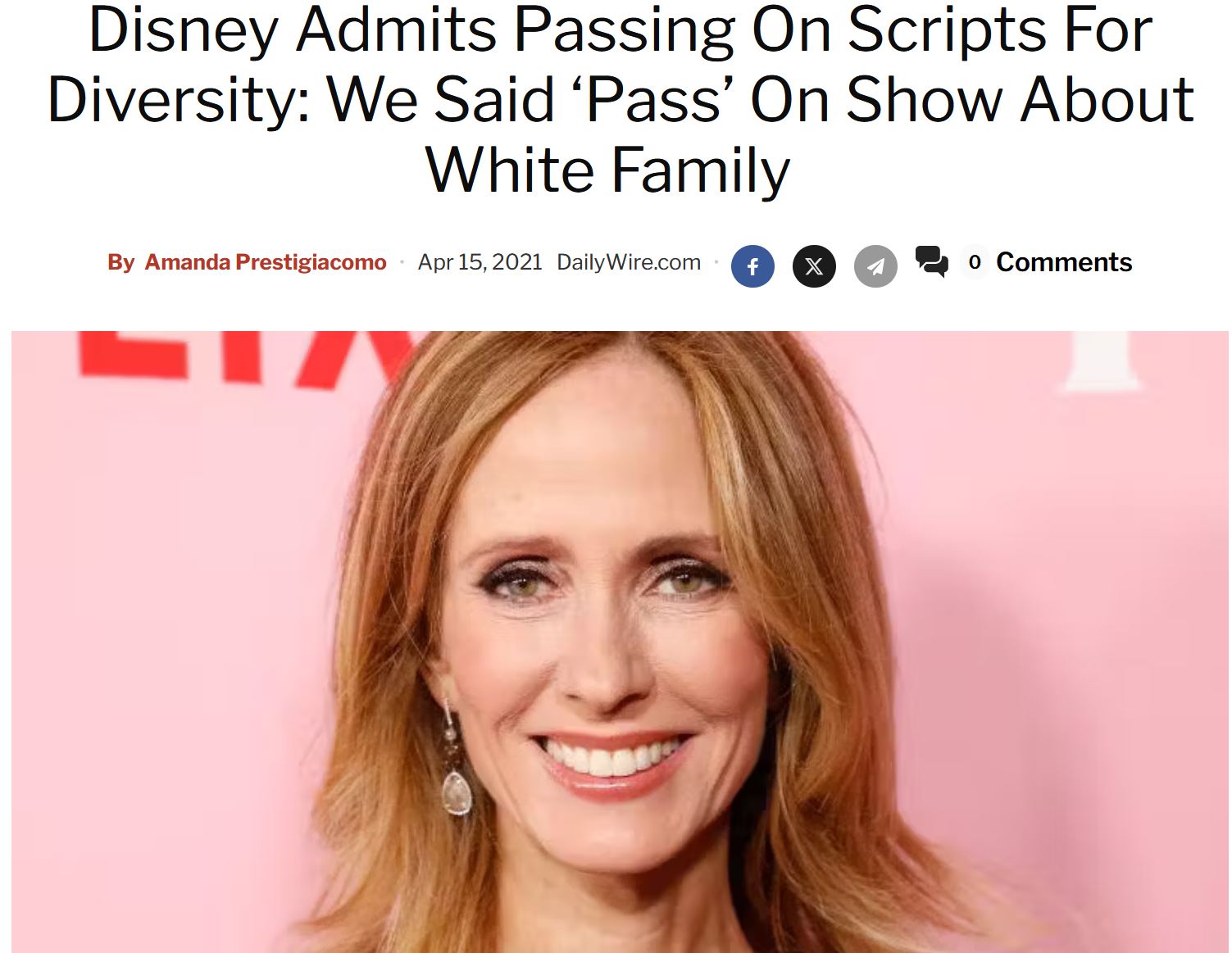The height and width of the screenshot is (953, 1232).
Task: Click dot separator after the author name
Action: point(402,262)
